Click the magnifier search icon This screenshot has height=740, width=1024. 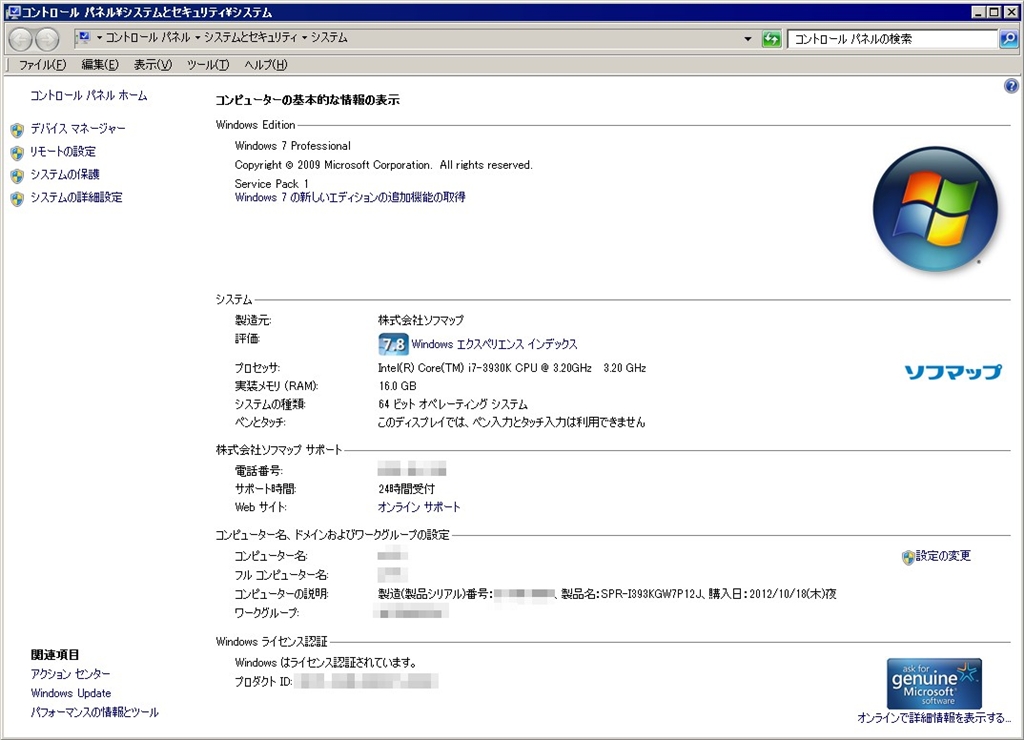[1008, 39]
